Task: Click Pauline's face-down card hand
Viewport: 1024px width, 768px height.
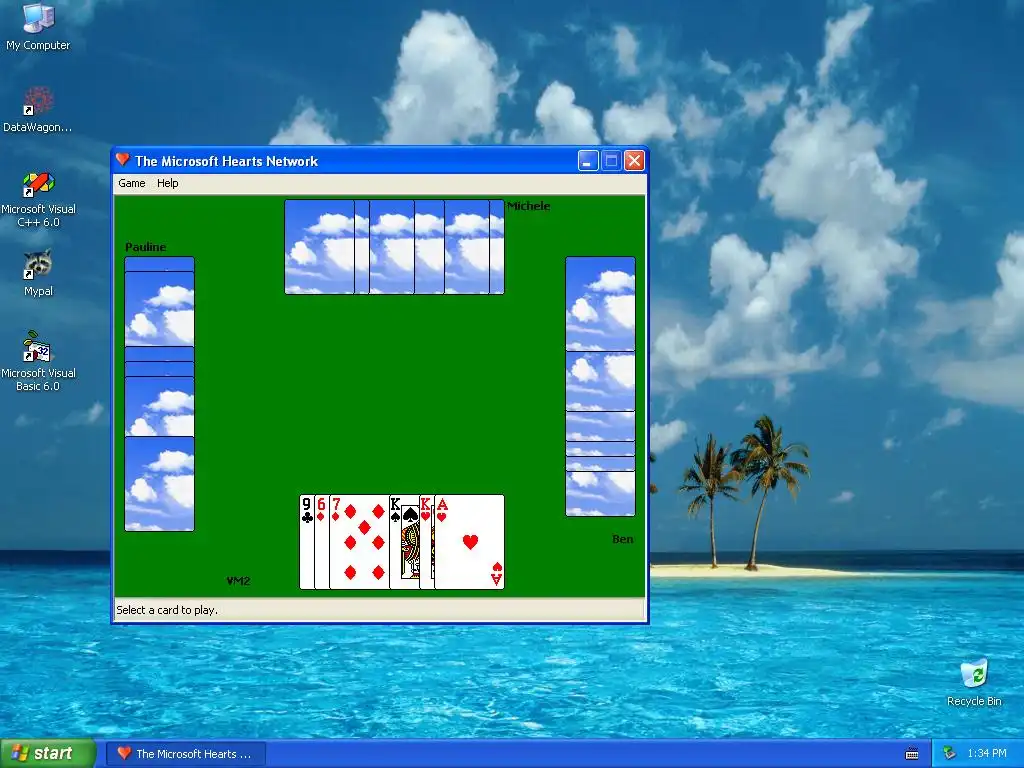Action: (x=159, y=394)
